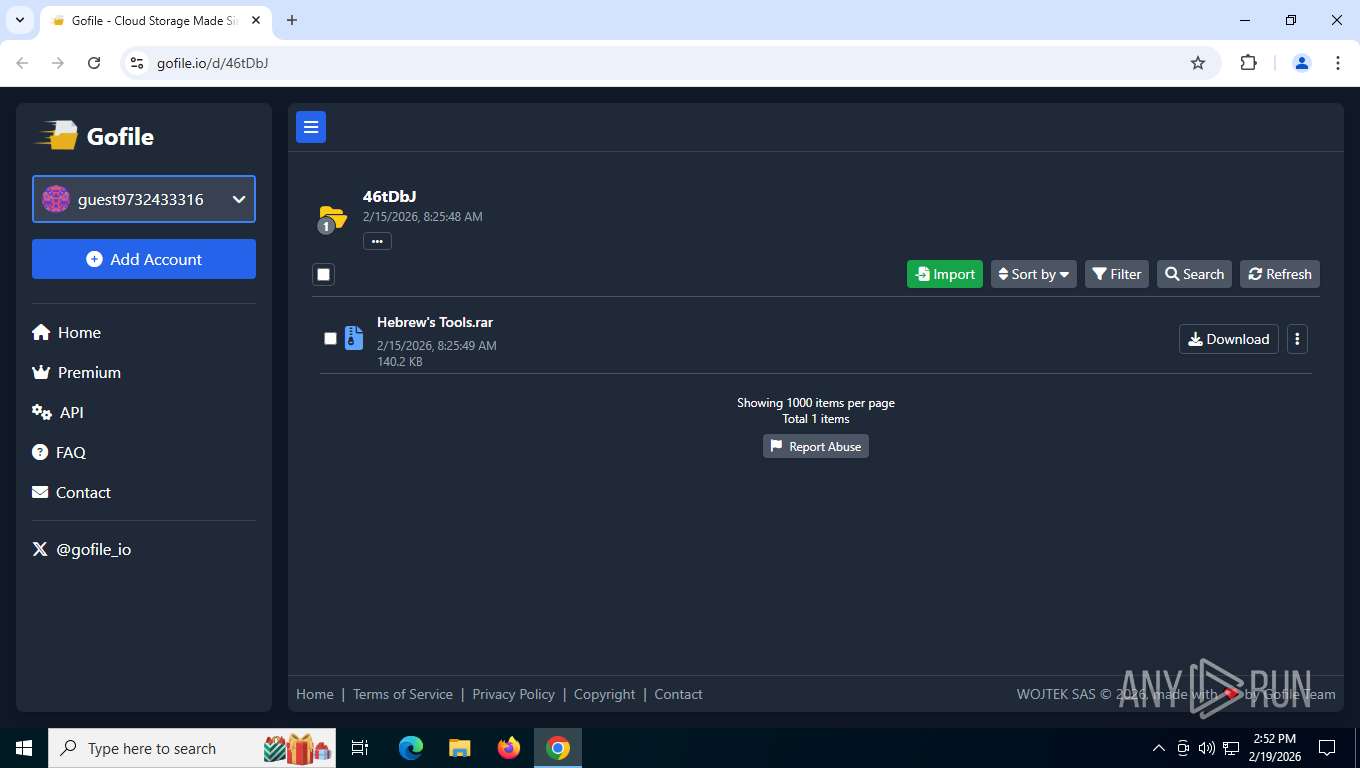The image size is (1360, 768).
Task: Open the footer Contact link
Action: click(x=678, y=694)
